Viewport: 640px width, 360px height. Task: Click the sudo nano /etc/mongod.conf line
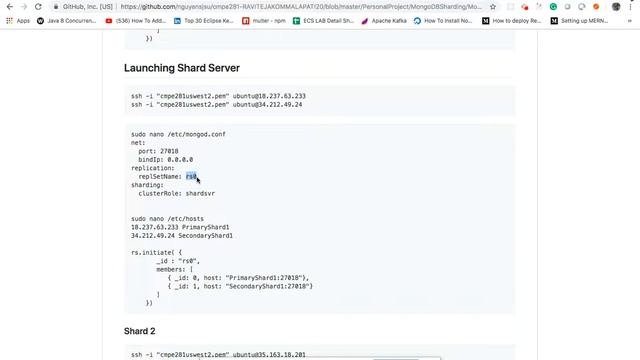pyautogui.click(x=178, y=134)
